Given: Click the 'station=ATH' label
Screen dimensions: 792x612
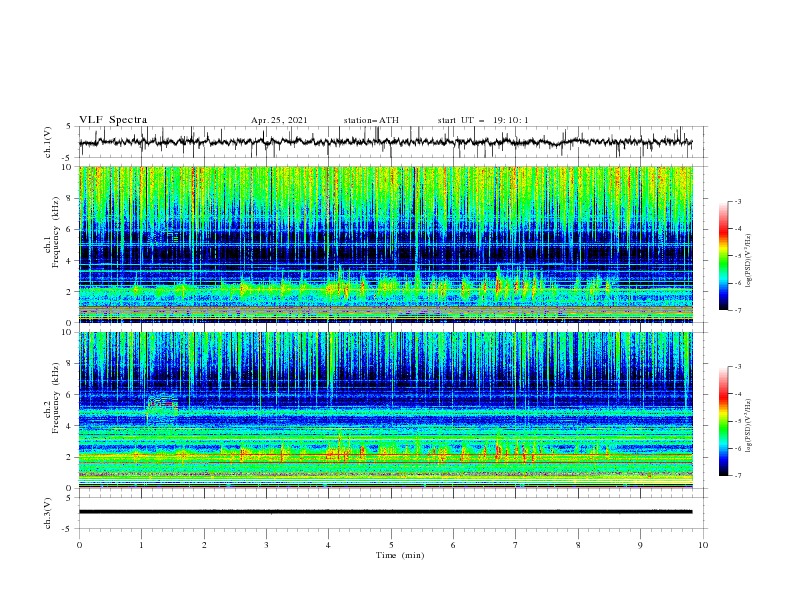Looking at the screenshot, I should coord(371,120).
